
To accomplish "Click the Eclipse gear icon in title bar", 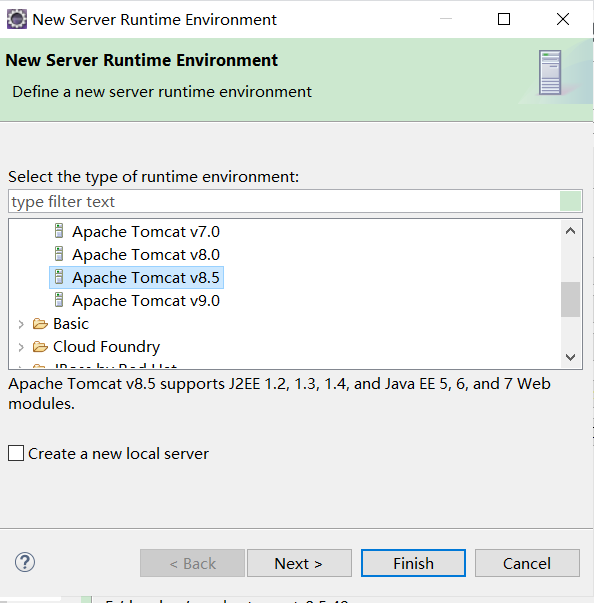I will [17, 19].
